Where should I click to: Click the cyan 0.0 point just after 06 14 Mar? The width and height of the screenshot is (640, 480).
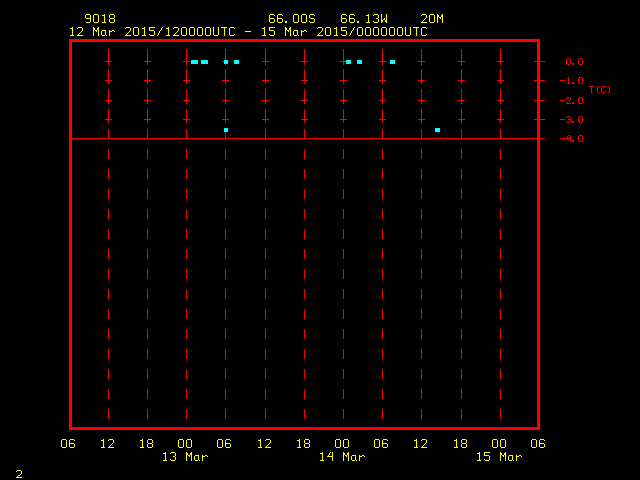392,62
